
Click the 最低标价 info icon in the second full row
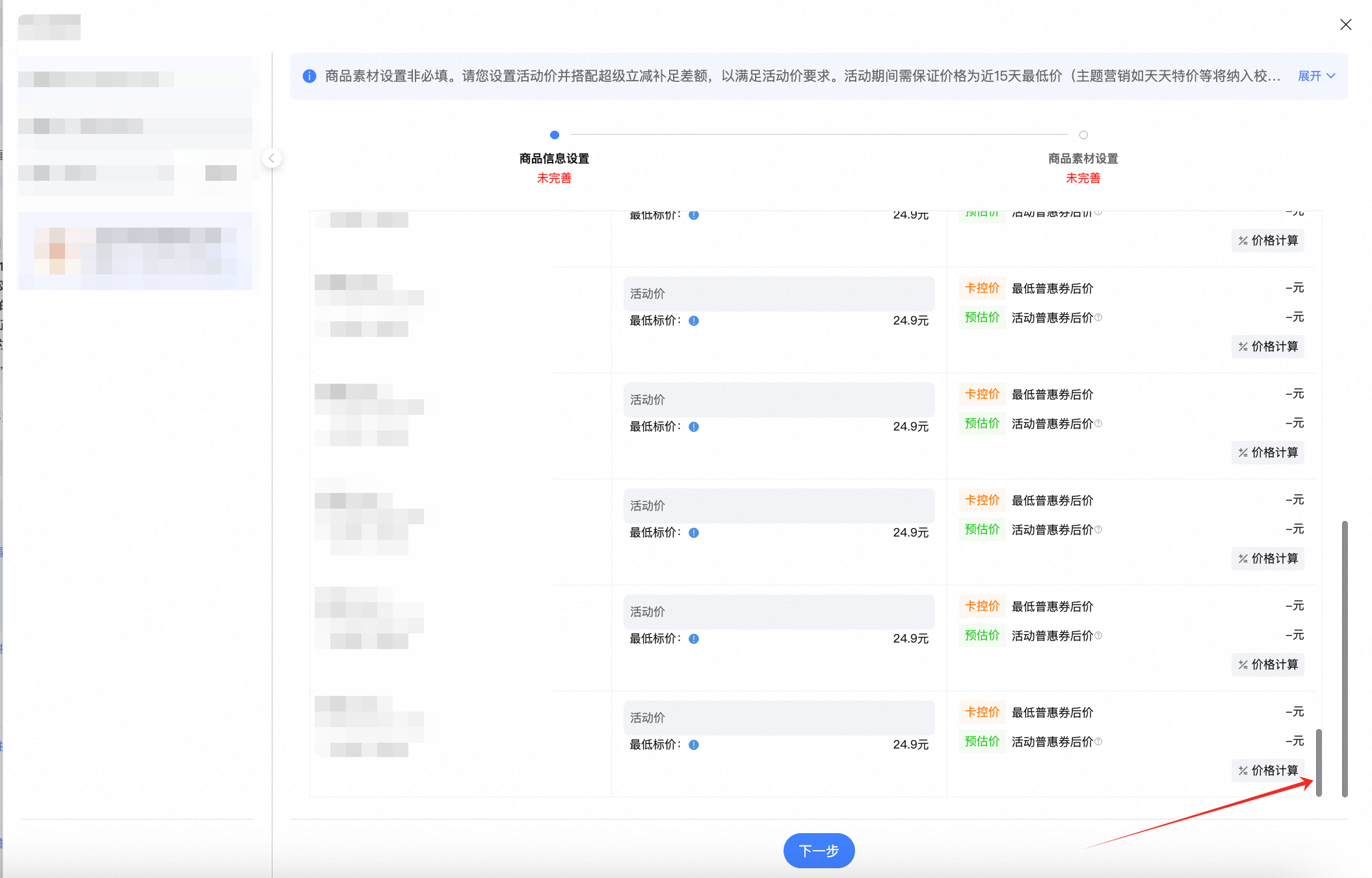coord(694,427)
